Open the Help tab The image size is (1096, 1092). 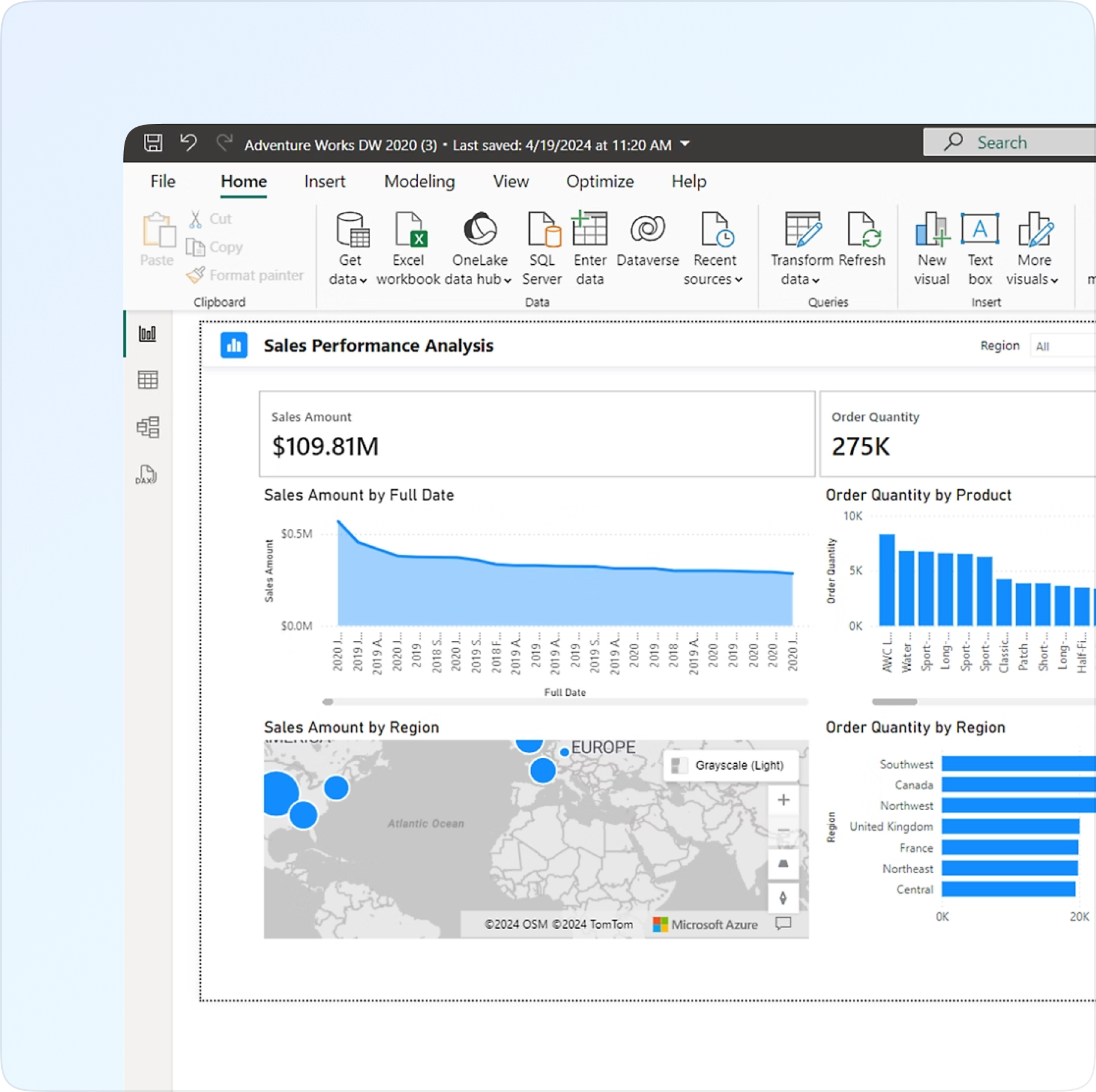point(689,181)
